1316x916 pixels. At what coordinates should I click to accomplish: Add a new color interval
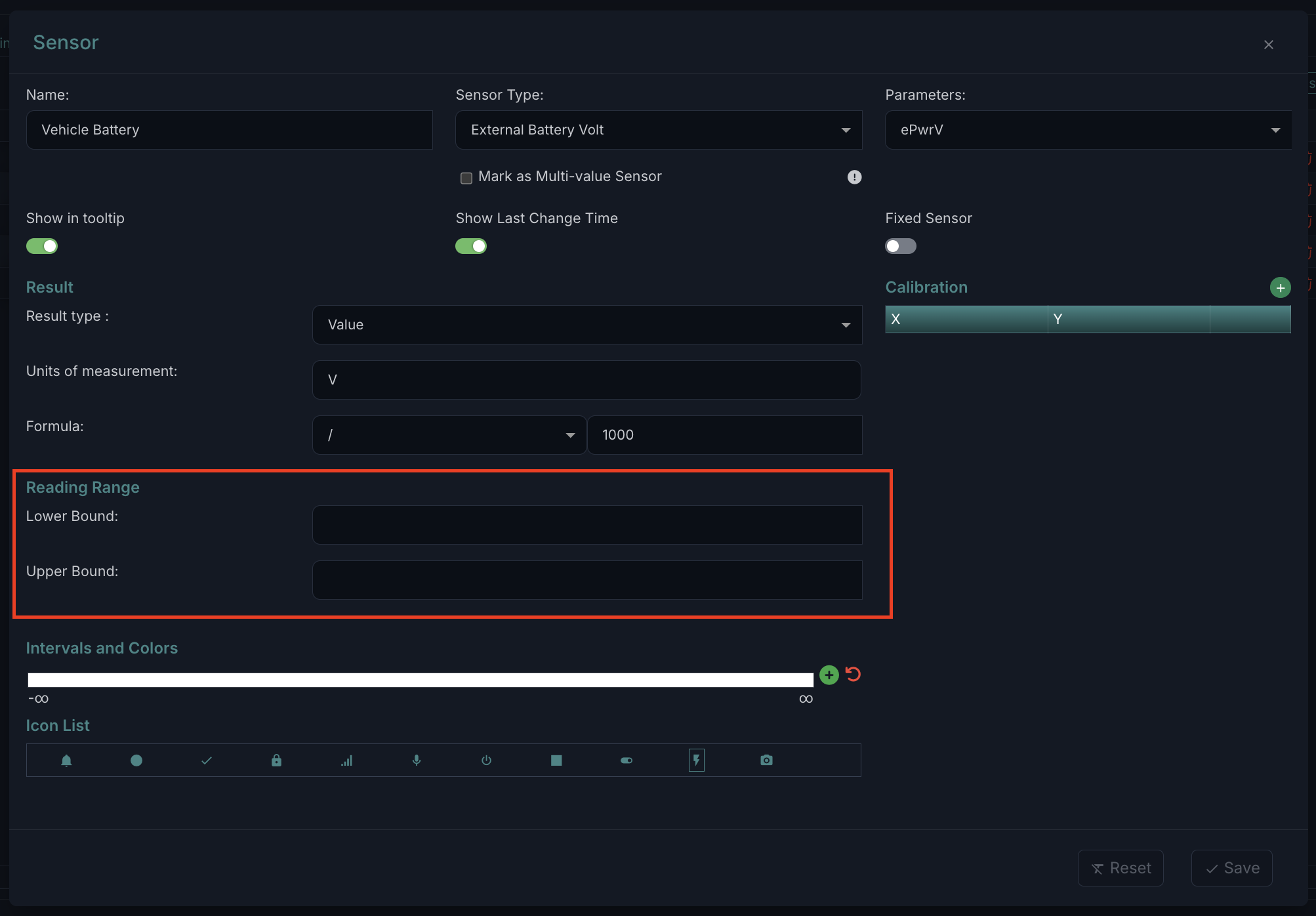click(829, 675)
